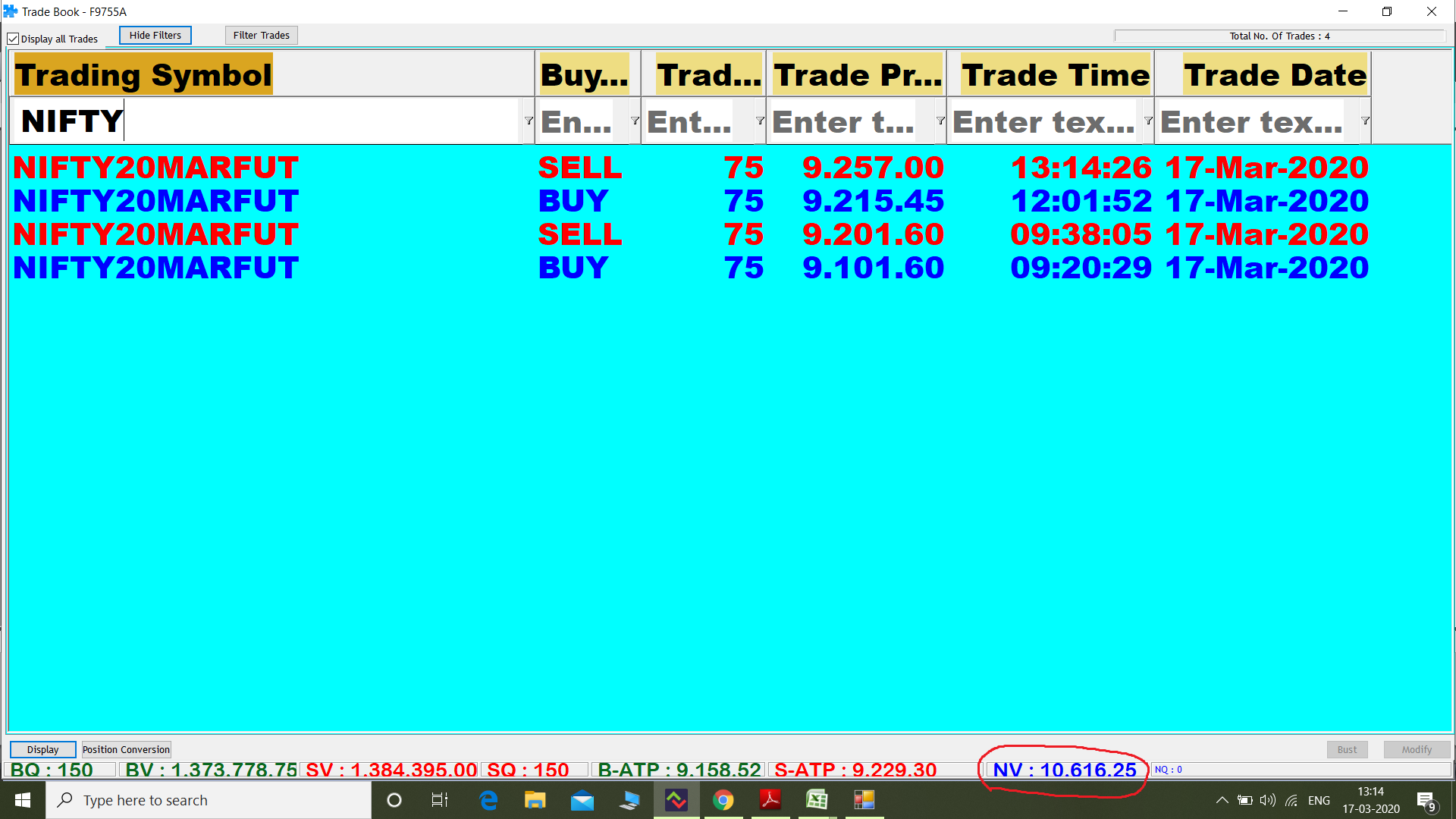This screenshot has width=1456, height=819.
Task: Select the BUY trade at 12:01:52
Action: click(x=691, y=201)
